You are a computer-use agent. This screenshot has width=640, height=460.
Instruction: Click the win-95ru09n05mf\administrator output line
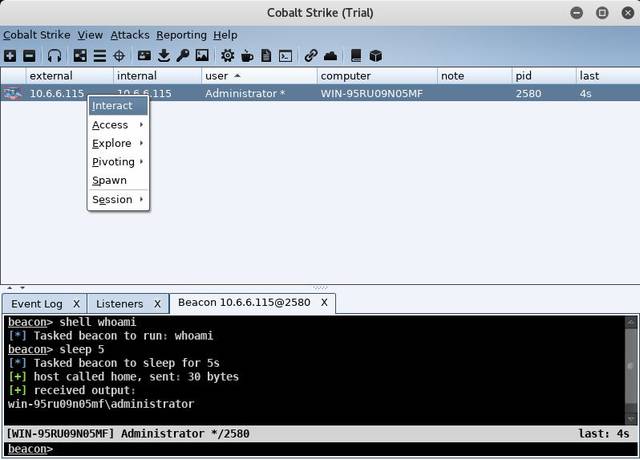[x=101, y=404]
